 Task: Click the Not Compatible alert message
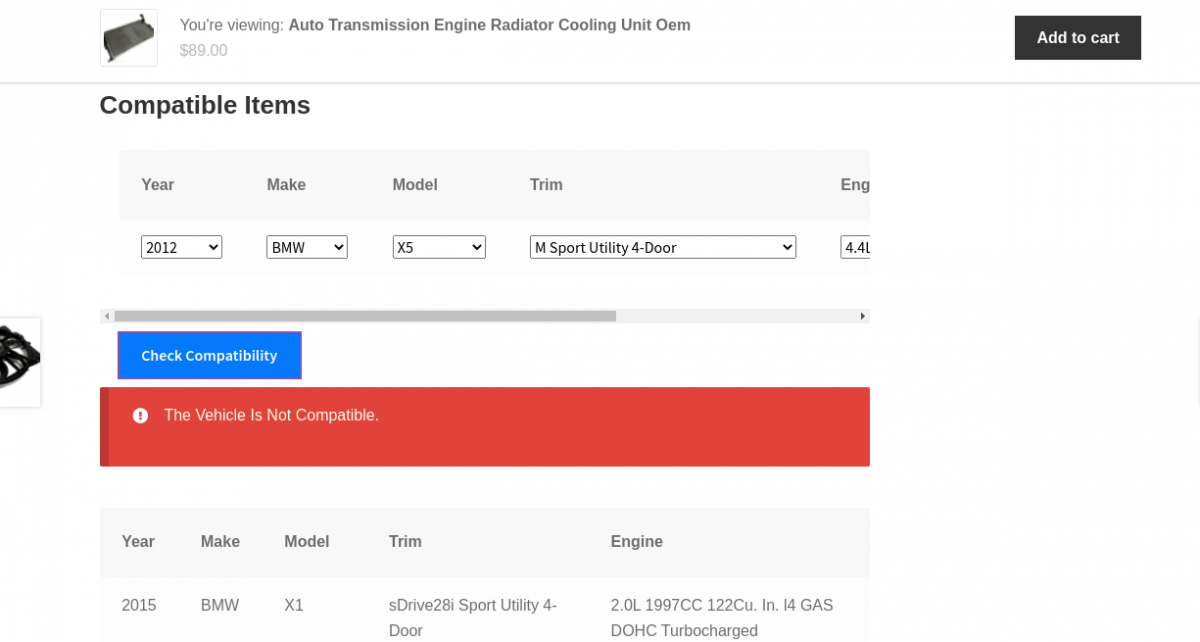(271, 415)
